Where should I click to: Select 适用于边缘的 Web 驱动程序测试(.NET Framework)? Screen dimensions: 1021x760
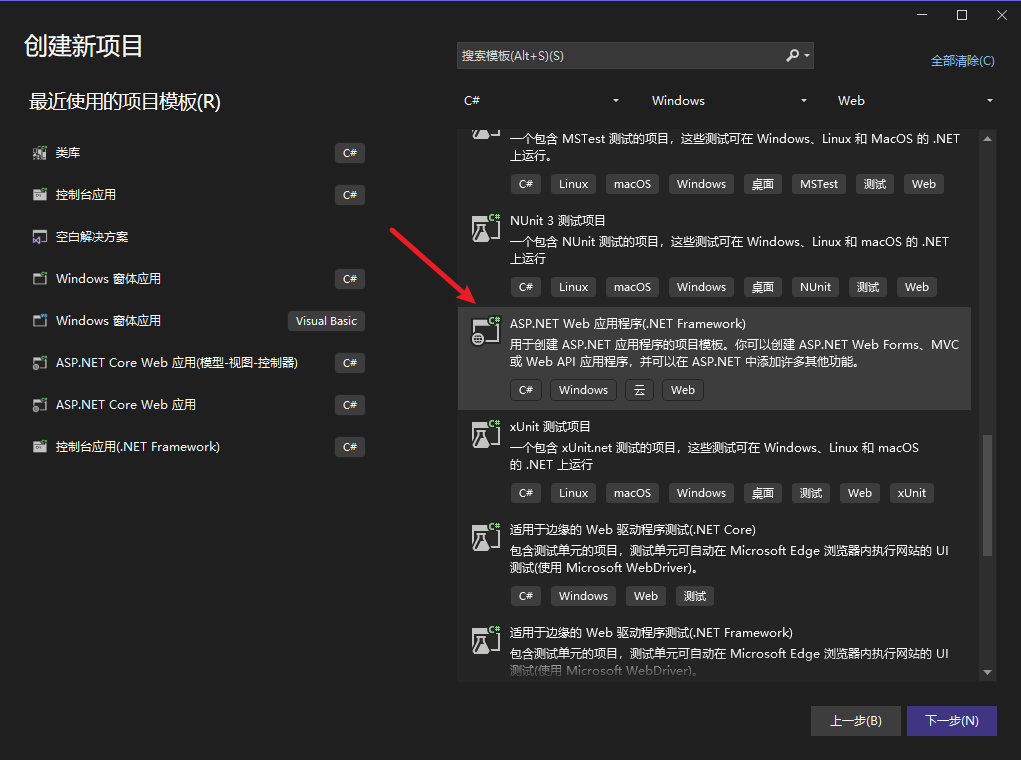pos(714,649)
